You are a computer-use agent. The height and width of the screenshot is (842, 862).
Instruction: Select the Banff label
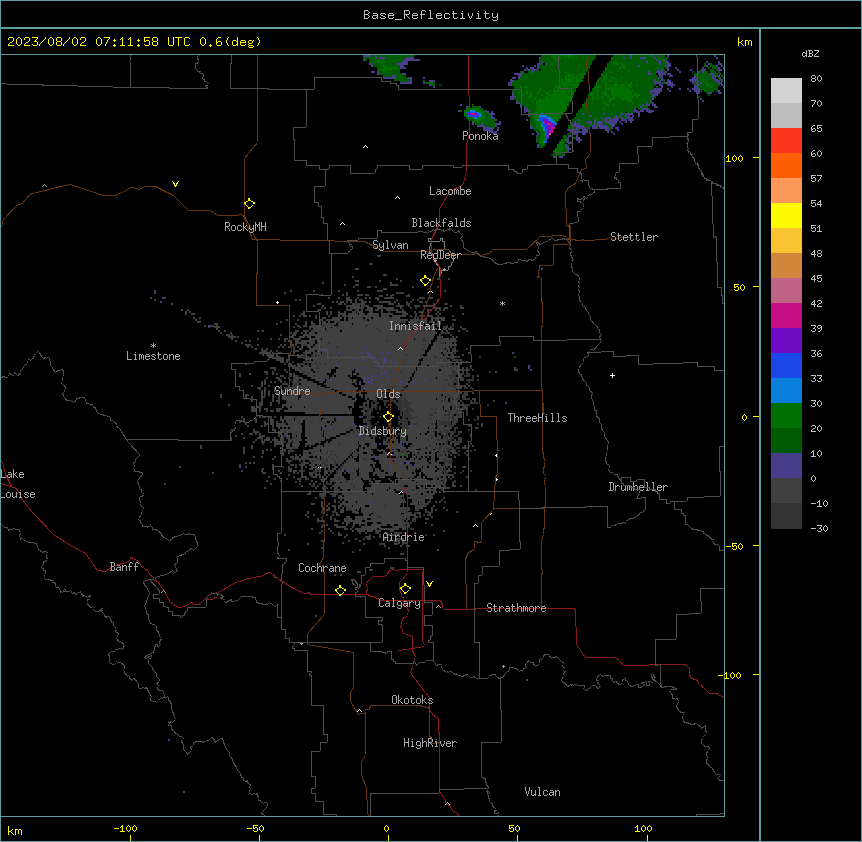click(124, 567)
